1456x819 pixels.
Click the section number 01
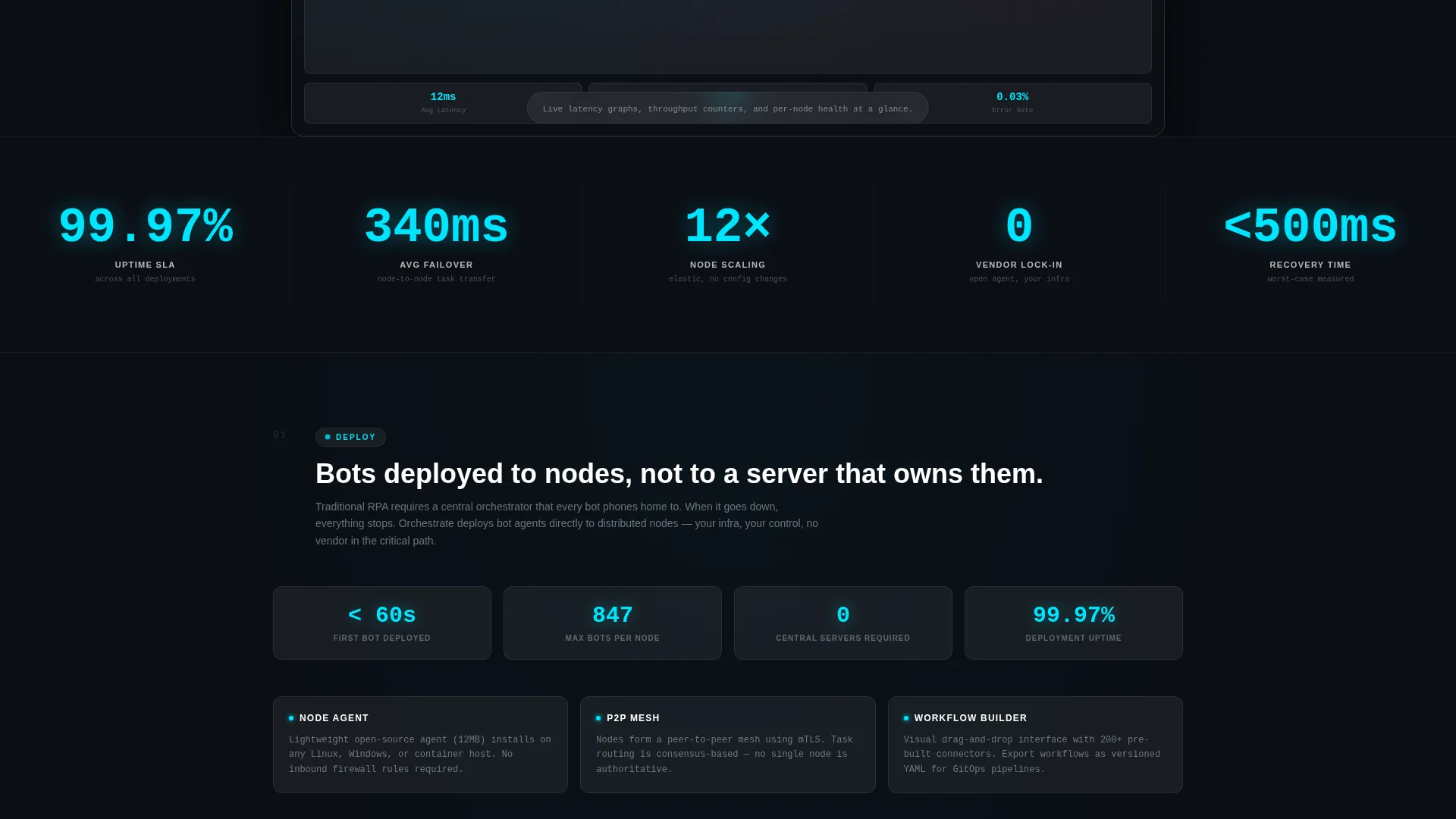[x=280, y=435]
